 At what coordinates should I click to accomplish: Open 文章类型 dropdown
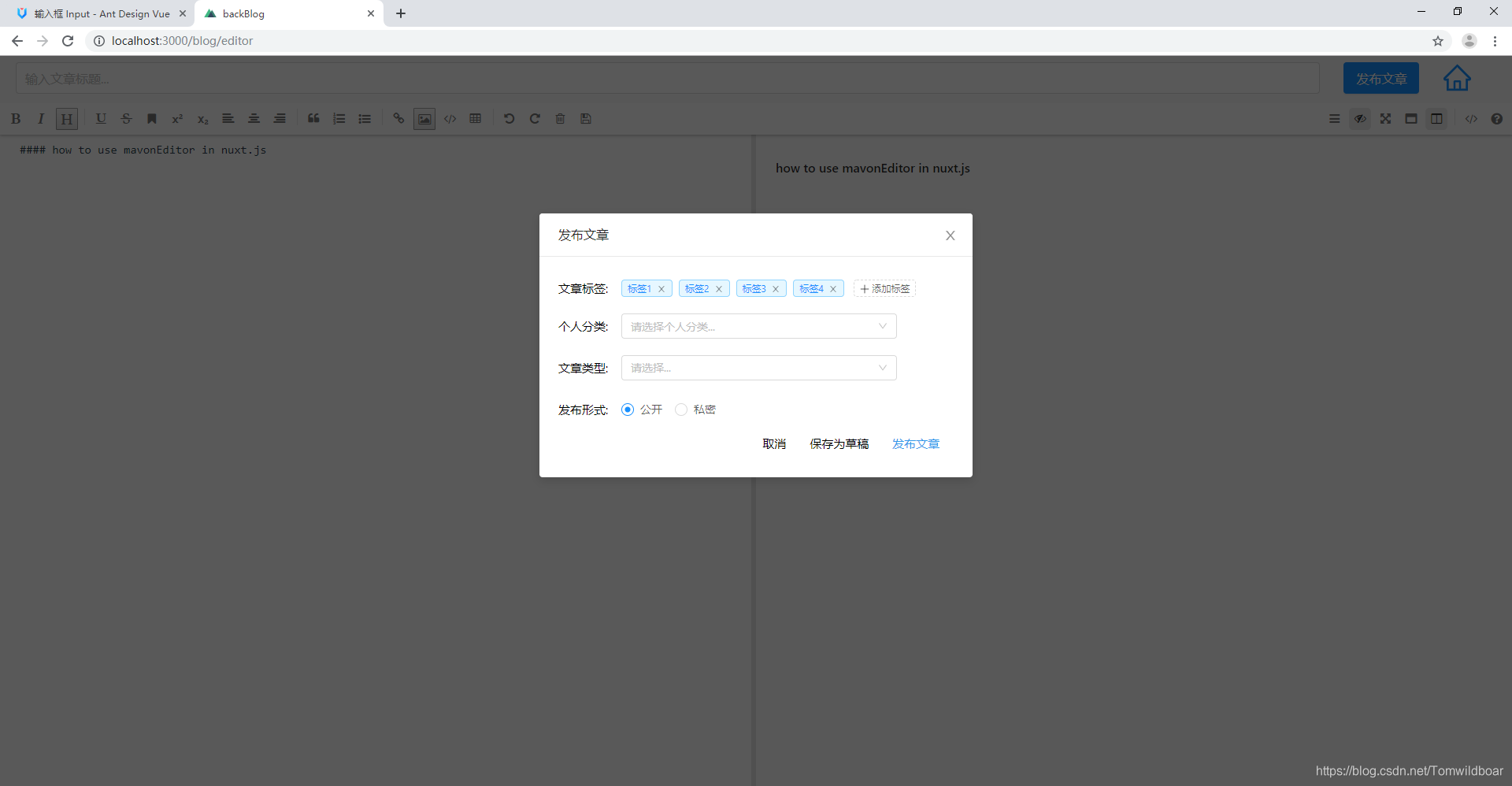pyautogui.click(x=758, y=368)
